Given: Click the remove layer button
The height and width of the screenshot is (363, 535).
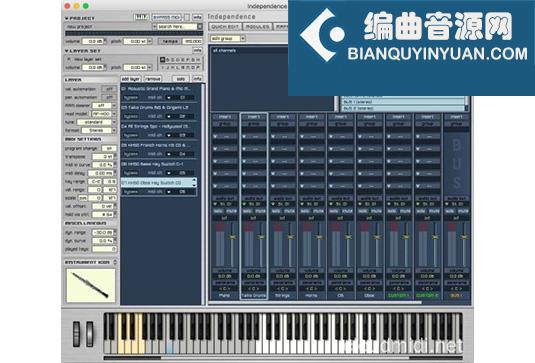Looking at the screenshot, I should tap(153, 79).
